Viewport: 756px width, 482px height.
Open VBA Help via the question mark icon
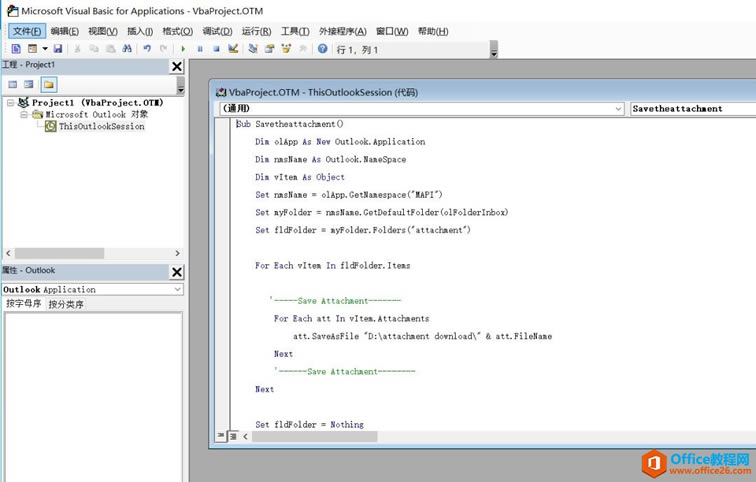[x=322, y=48]
